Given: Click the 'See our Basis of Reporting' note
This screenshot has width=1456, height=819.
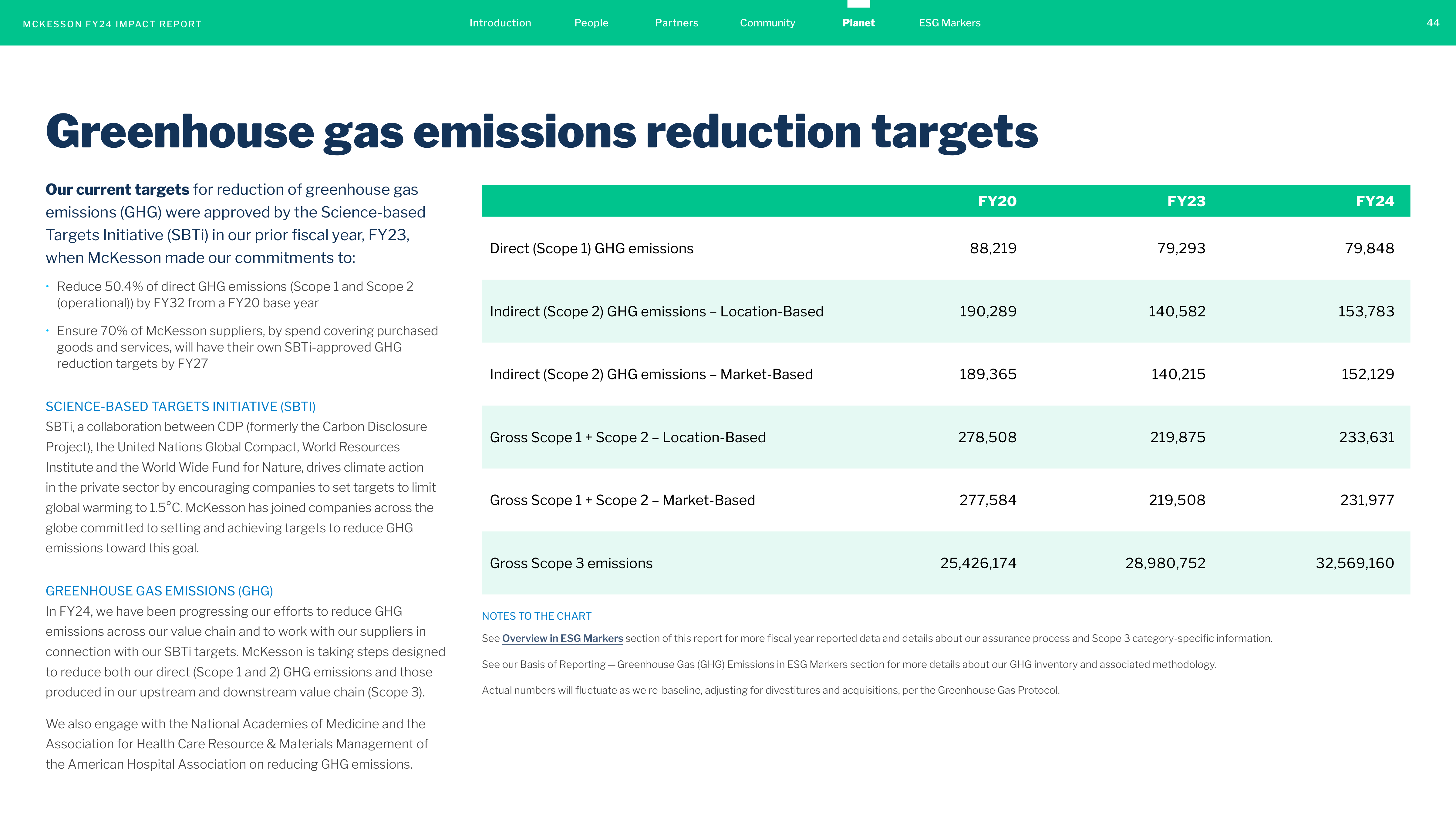Looking at the screenshot, I should click(848, 664).
